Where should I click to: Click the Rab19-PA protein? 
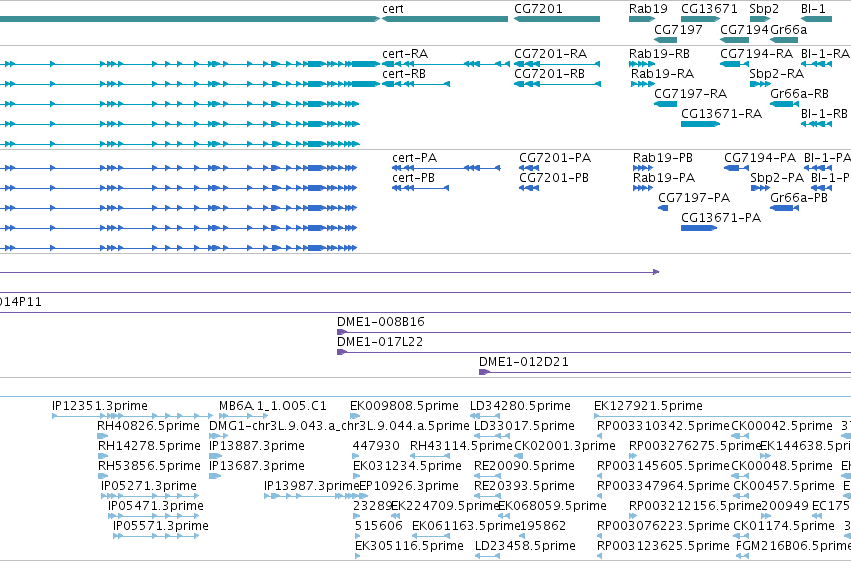(643, 188)
